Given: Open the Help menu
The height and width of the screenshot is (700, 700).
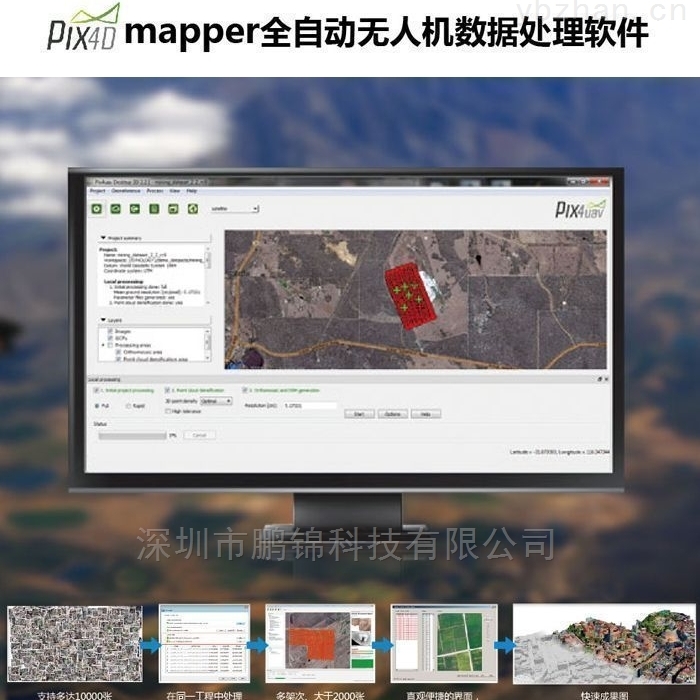Looking at the screenshot, I should [x=192, y=191].
